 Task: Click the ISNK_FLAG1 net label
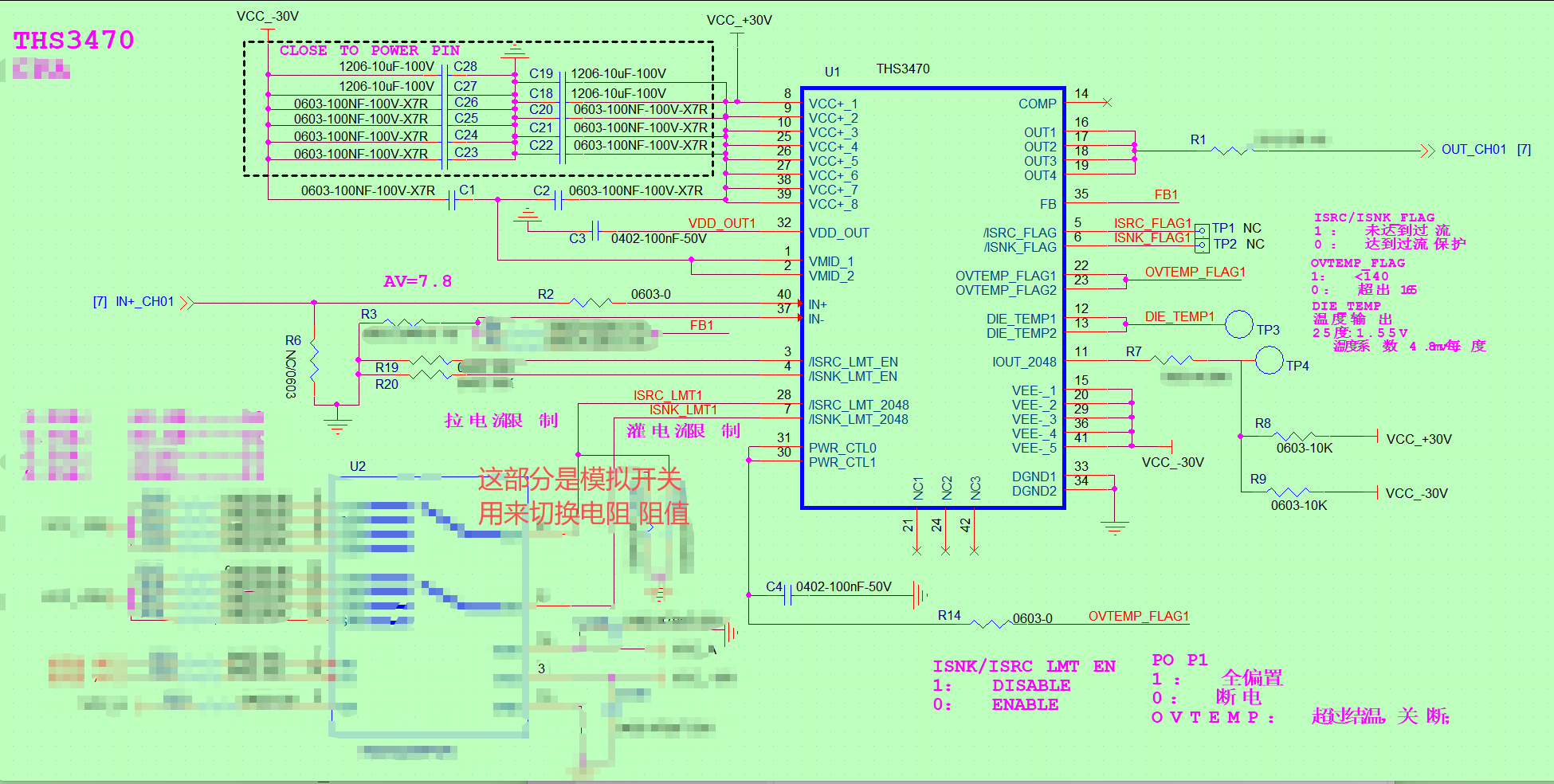pyautogui.click(x=1152, y=237)
